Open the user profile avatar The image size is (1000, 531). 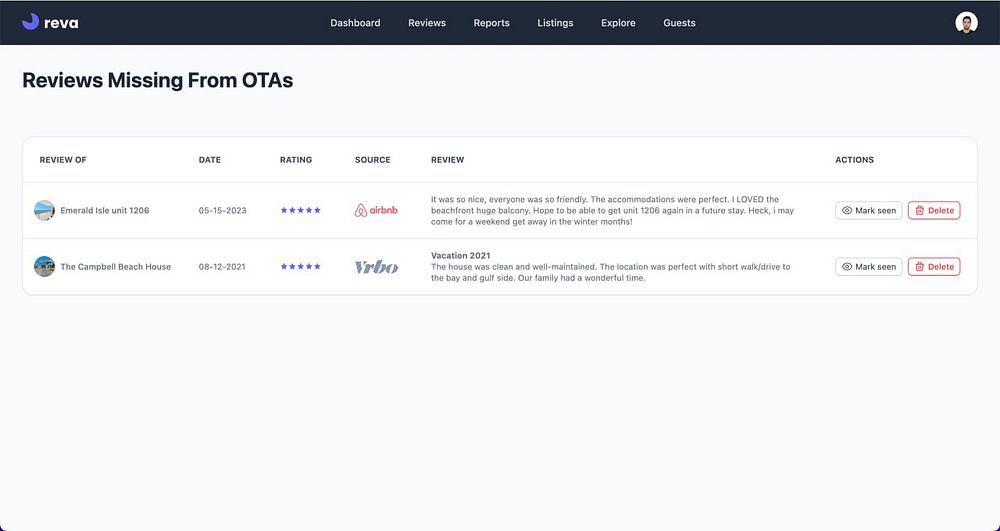point(966,23)
